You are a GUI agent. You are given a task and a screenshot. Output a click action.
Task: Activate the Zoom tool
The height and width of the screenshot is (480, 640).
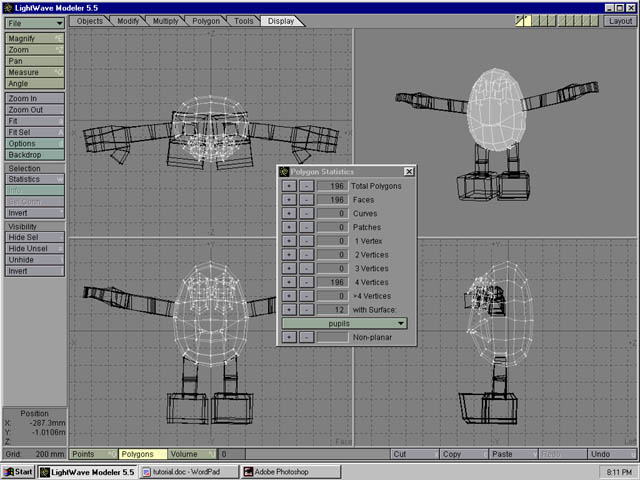pyautogui.click(x=34, y=50)
